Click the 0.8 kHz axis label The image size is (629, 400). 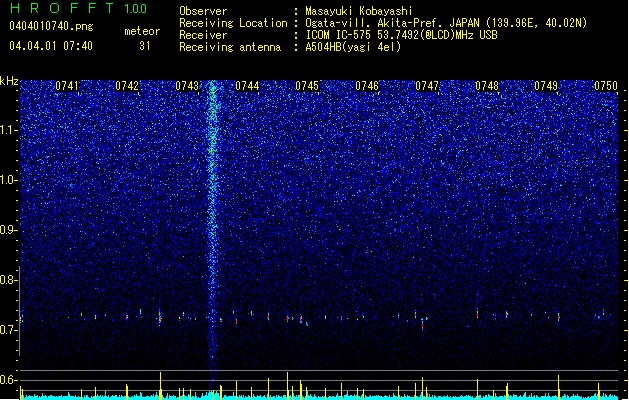click(x=9, y=280)
